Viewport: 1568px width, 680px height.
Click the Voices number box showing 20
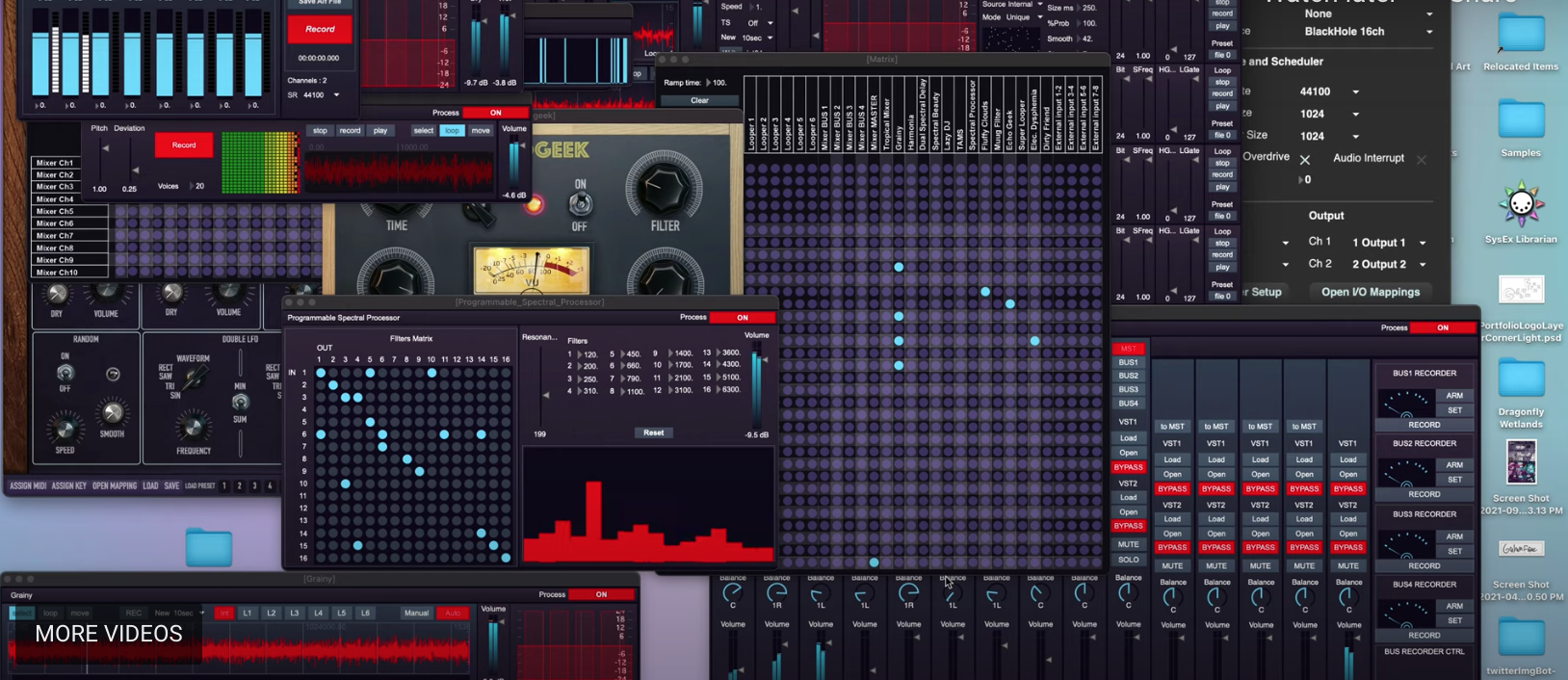[x=198, y=186]
